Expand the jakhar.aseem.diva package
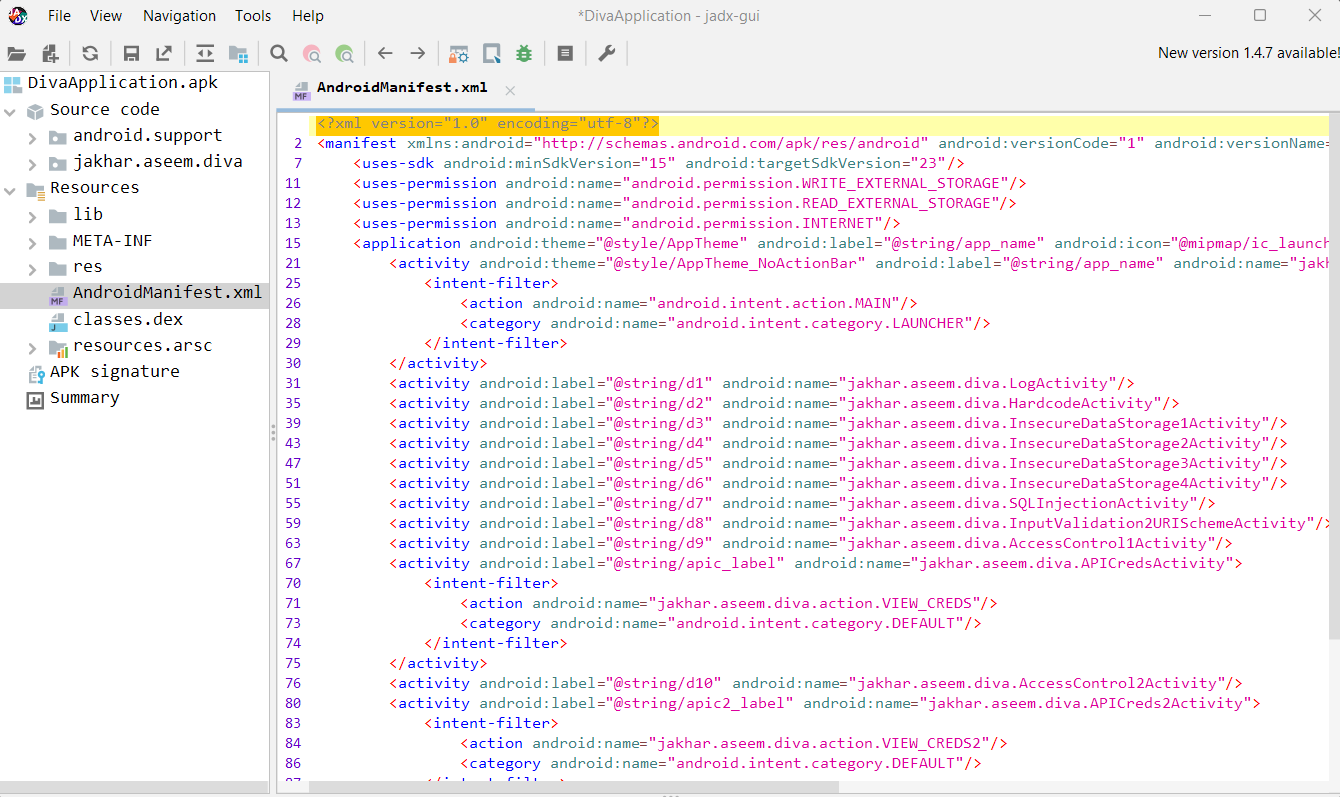 (x=32, y=162)
